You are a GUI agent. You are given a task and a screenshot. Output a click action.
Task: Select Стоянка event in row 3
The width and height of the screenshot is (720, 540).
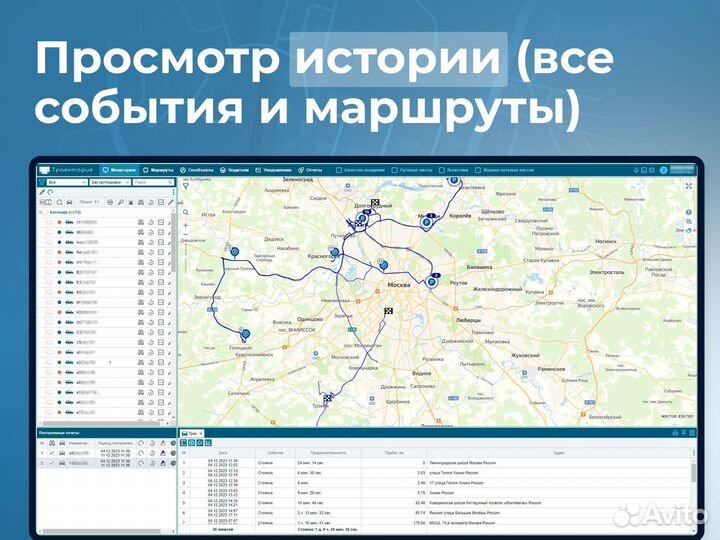[265, 483]
